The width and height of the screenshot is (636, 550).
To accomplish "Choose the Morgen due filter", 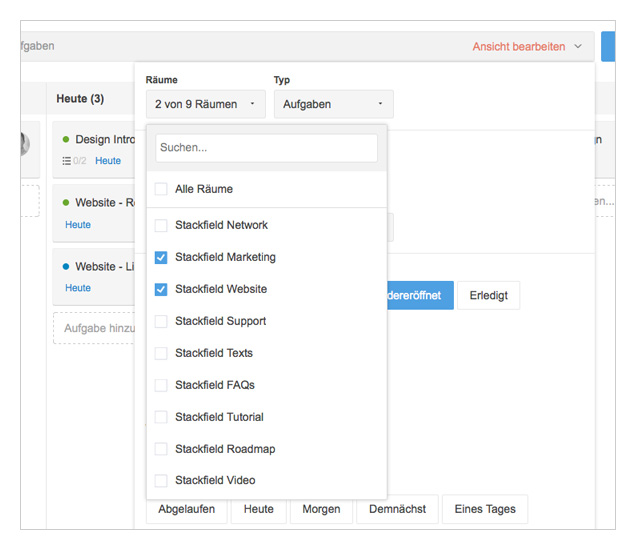I will click(x=321, y=509).
